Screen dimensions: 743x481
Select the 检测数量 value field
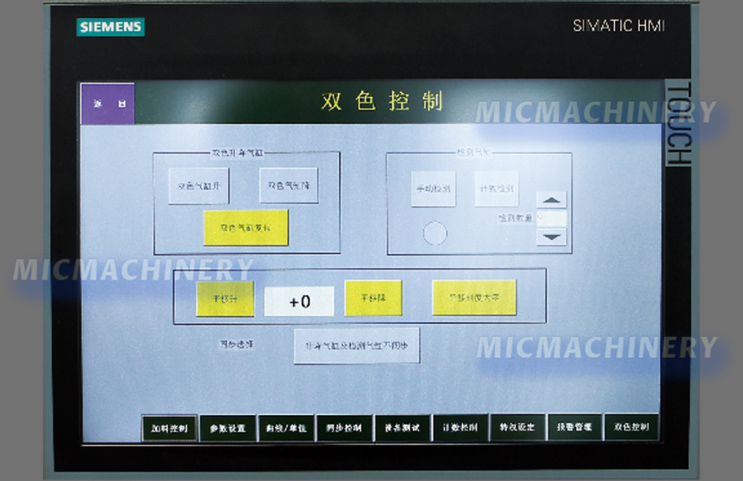pyautogui.click(x=551, y=218)
